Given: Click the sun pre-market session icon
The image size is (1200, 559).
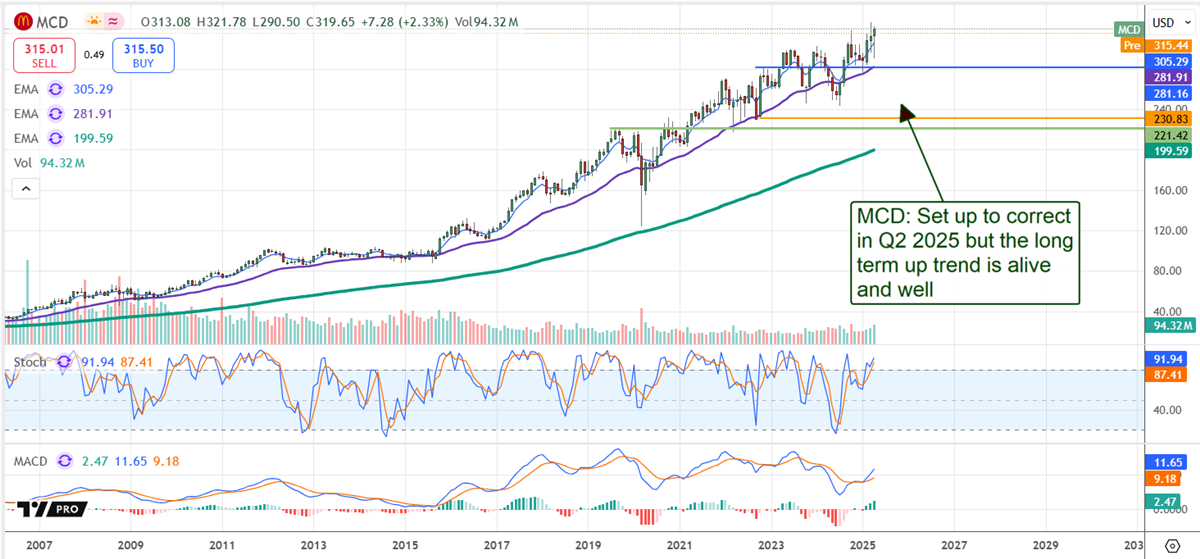Looking at the screenshot, I should [x=96, y=21].
